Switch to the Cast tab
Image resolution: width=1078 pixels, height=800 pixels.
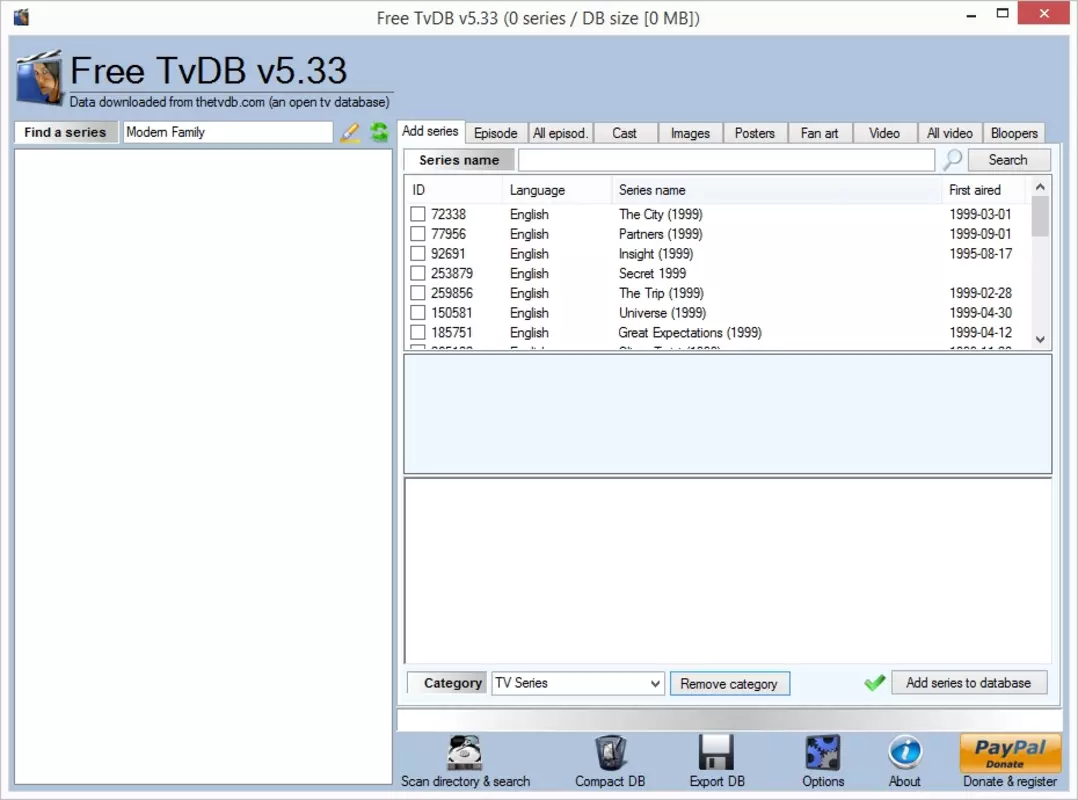(x=624, y=133)
